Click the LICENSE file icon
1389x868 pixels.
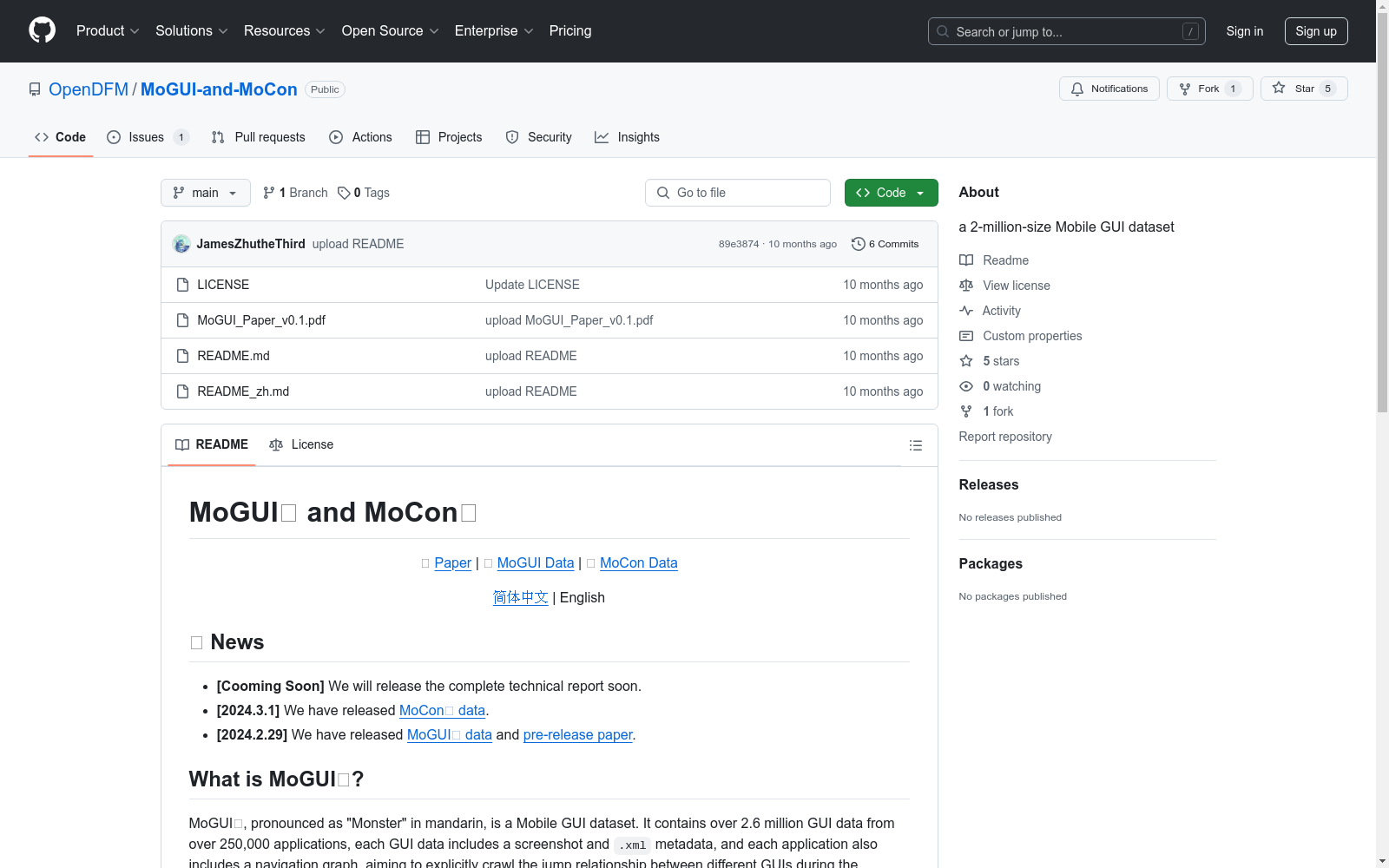(x=182, y=285)
